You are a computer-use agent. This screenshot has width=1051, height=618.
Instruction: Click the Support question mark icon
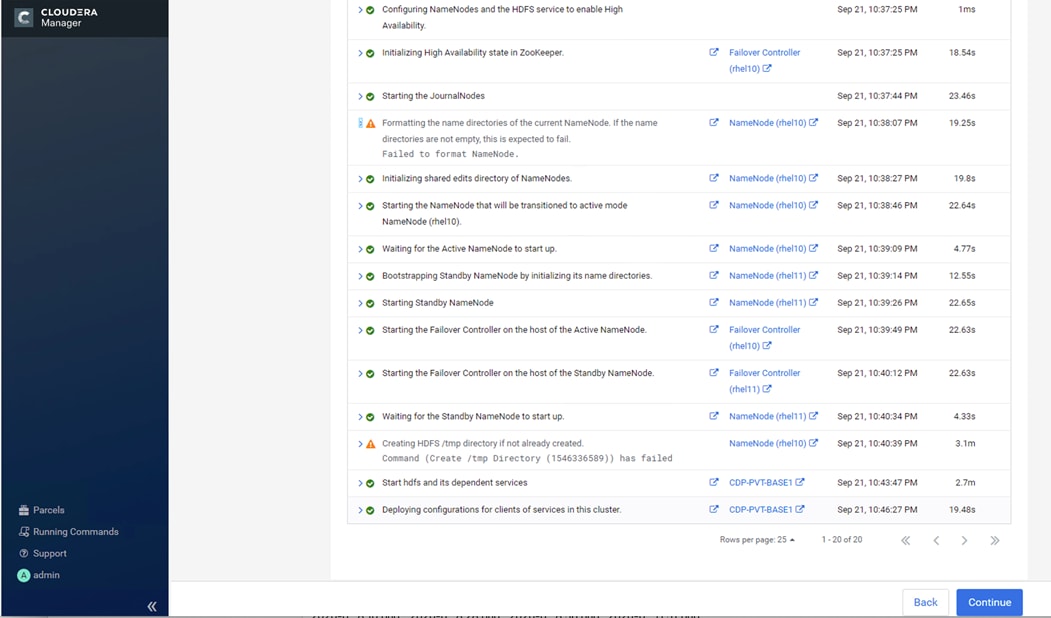[24, 554]
